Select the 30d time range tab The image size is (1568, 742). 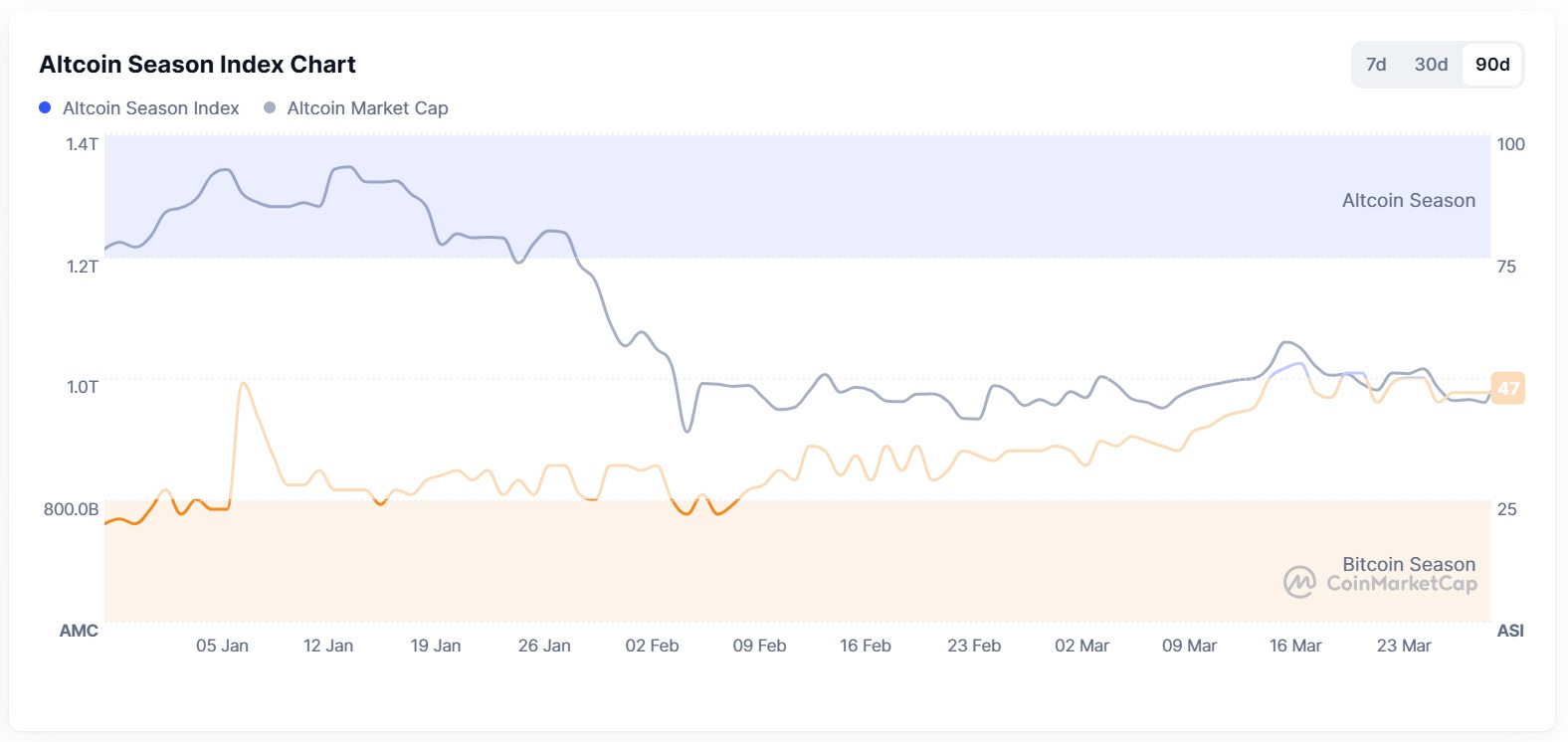[x=1431, y=65]
